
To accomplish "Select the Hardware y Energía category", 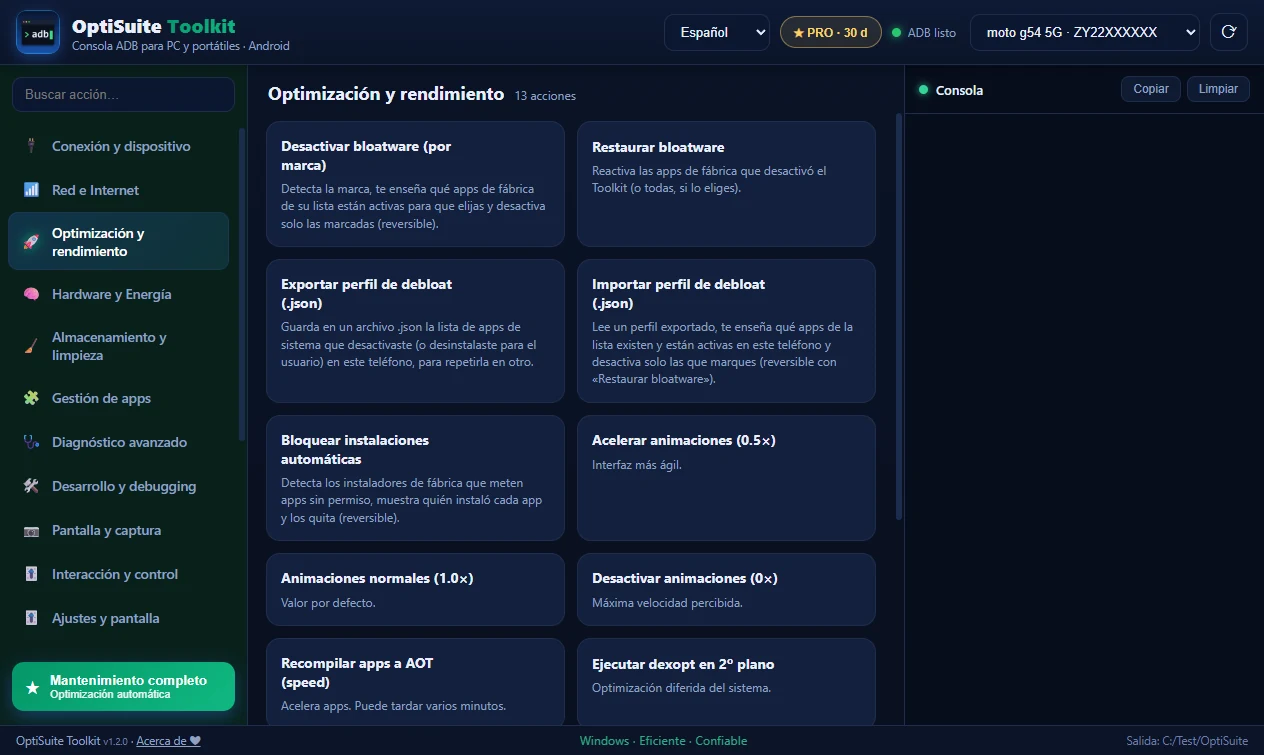I will pos(118,294).
